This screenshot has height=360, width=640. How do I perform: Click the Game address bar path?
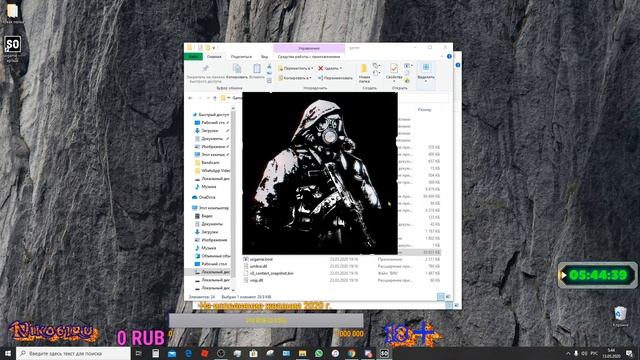click(x=237, y=98)
